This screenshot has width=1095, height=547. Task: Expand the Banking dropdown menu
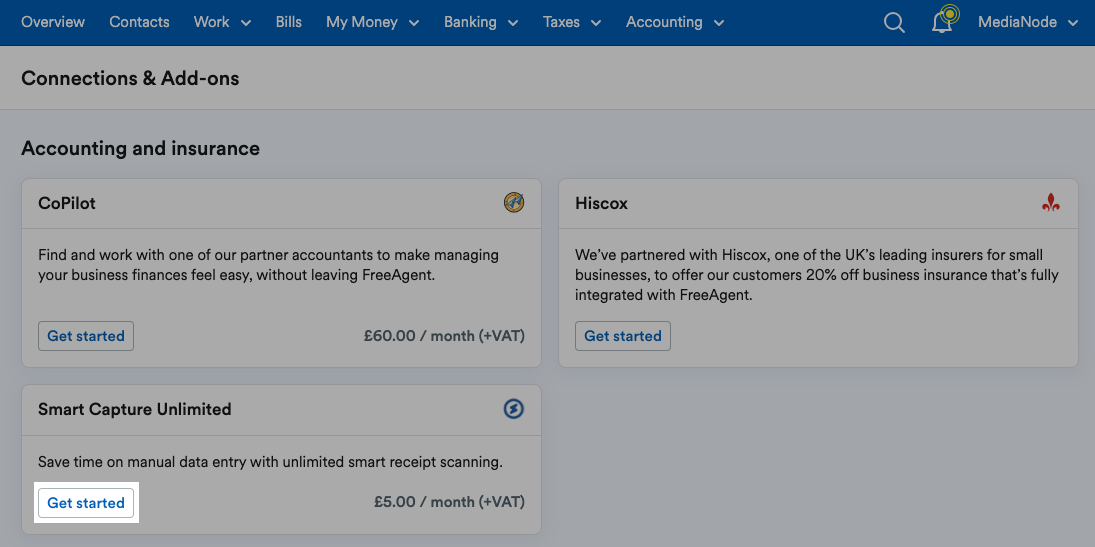(480, 22)
